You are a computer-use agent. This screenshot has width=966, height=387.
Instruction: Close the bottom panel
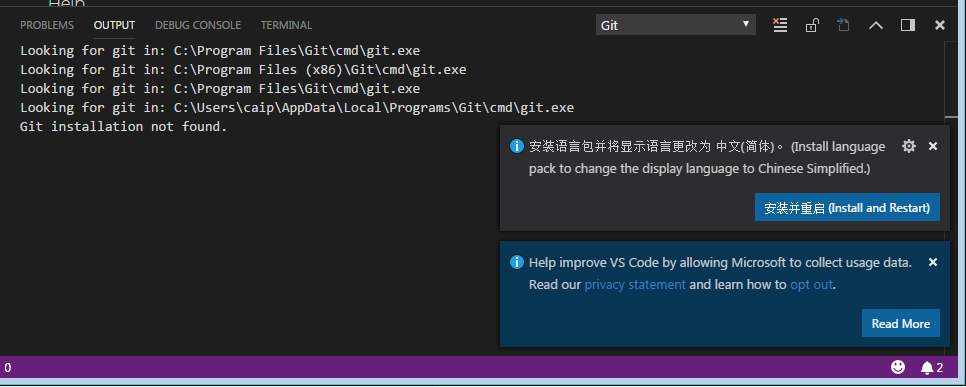tap(940, 25)
